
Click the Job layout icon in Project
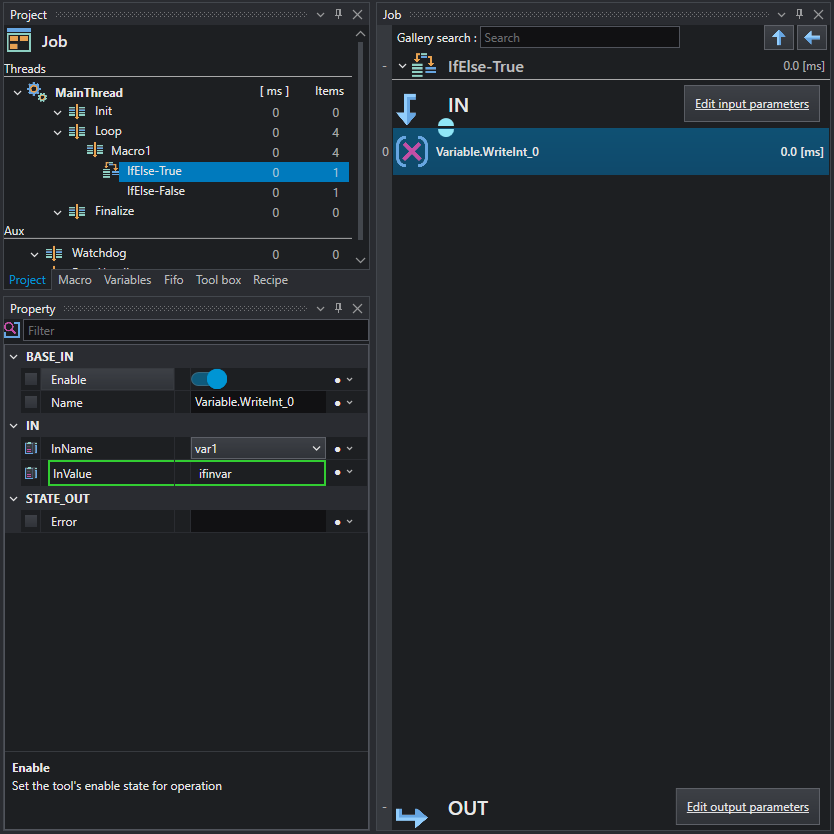(x=19, y=41)
